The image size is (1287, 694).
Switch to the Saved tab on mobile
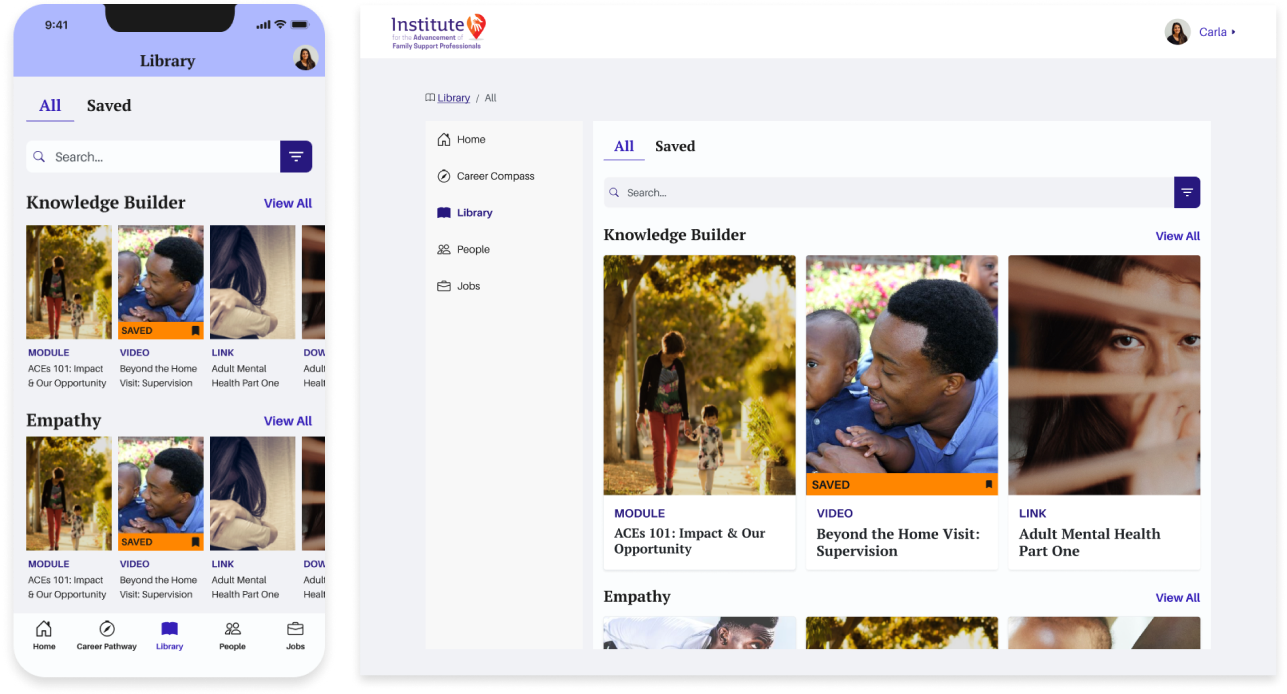[x=109, y=106]
